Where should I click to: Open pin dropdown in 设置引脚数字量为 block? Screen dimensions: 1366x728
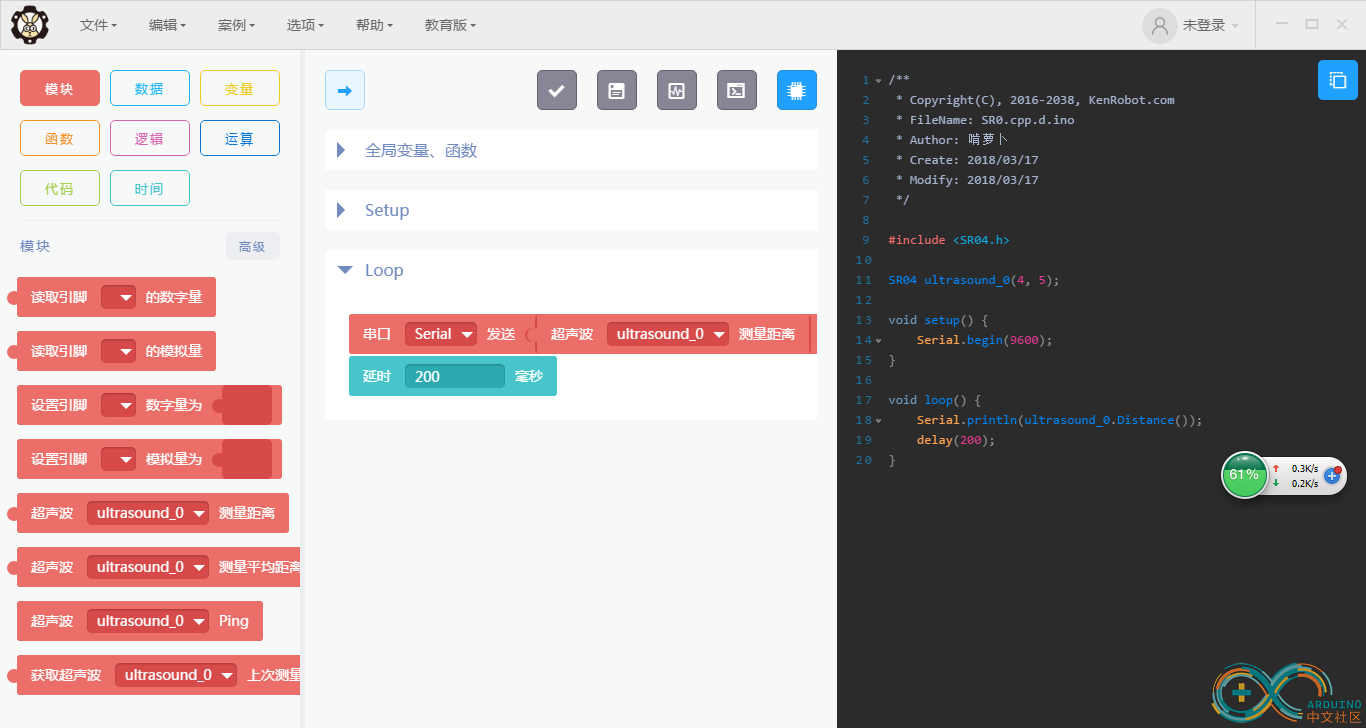pyautogui.click(x=118, y=405)
